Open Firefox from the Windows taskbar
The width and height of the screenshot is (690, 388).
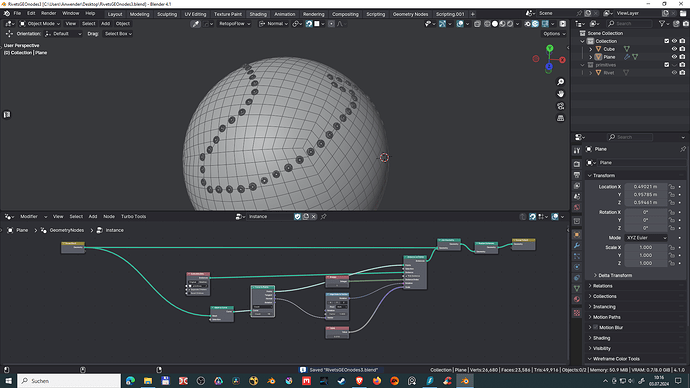[377, 381]
